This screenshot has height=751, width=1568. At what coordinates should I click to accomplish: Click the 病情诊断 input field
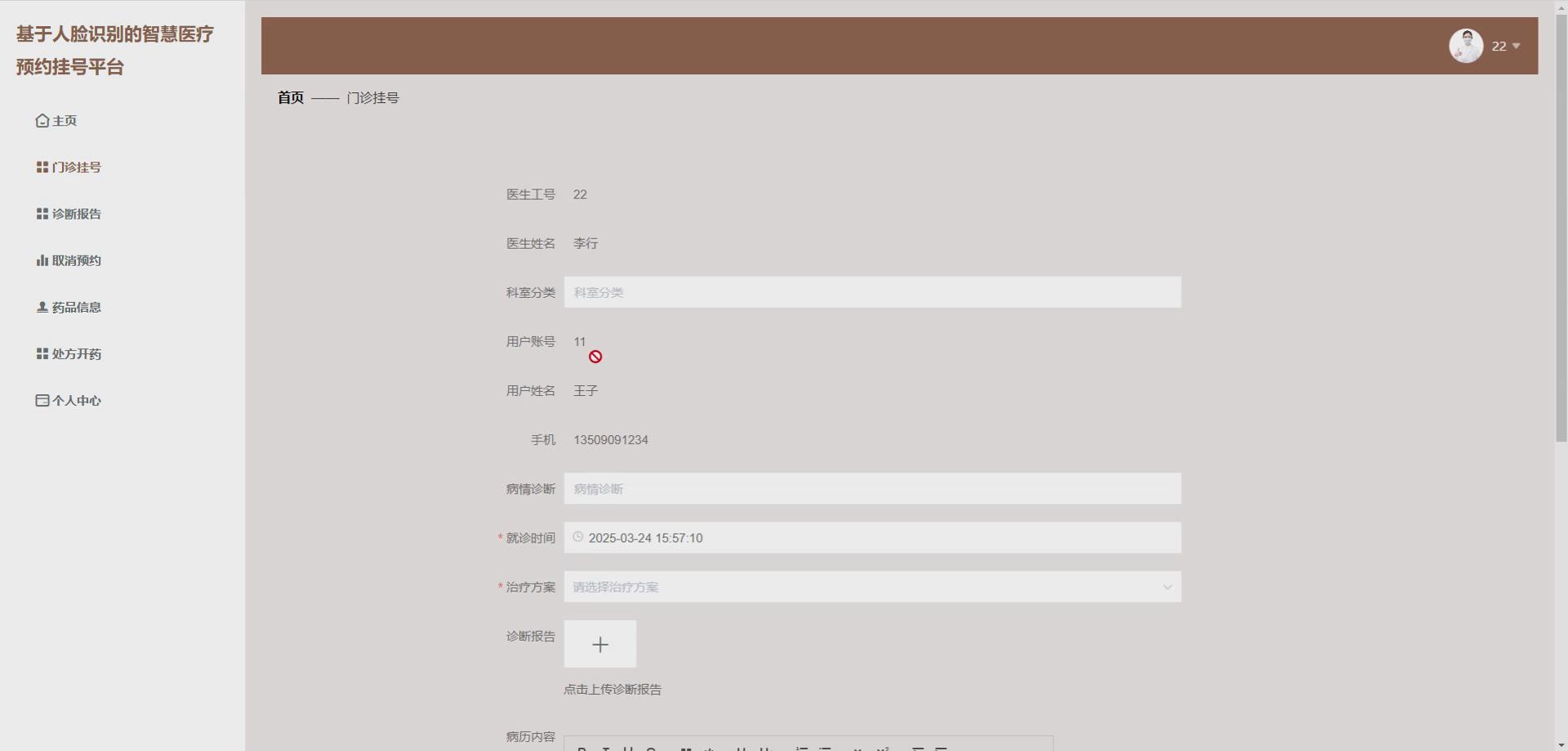[x=872, y=488]
